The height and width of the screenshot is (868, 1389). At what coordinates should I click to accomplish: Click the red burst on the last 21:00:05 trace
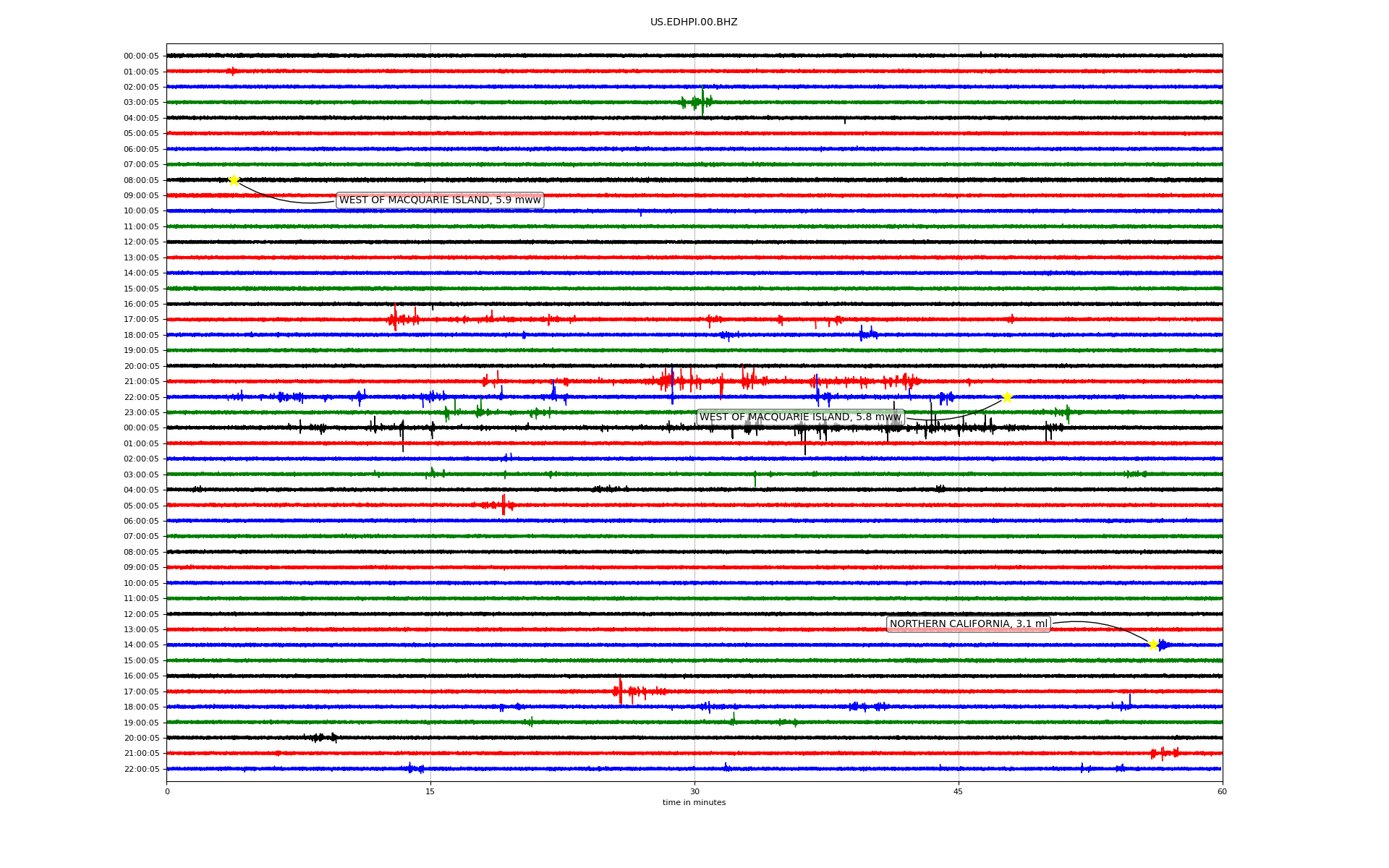1163,753
